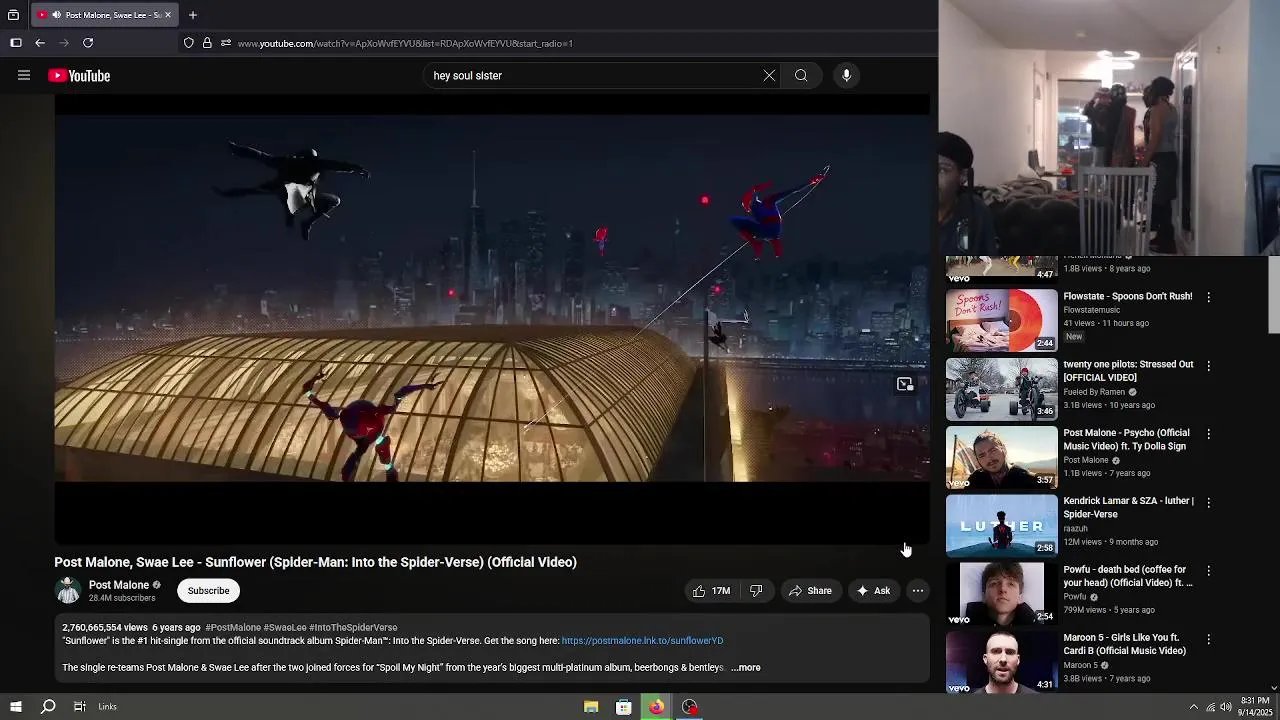
Task: Toggle browser sidebar icon
Action: (x=16, y=43)
